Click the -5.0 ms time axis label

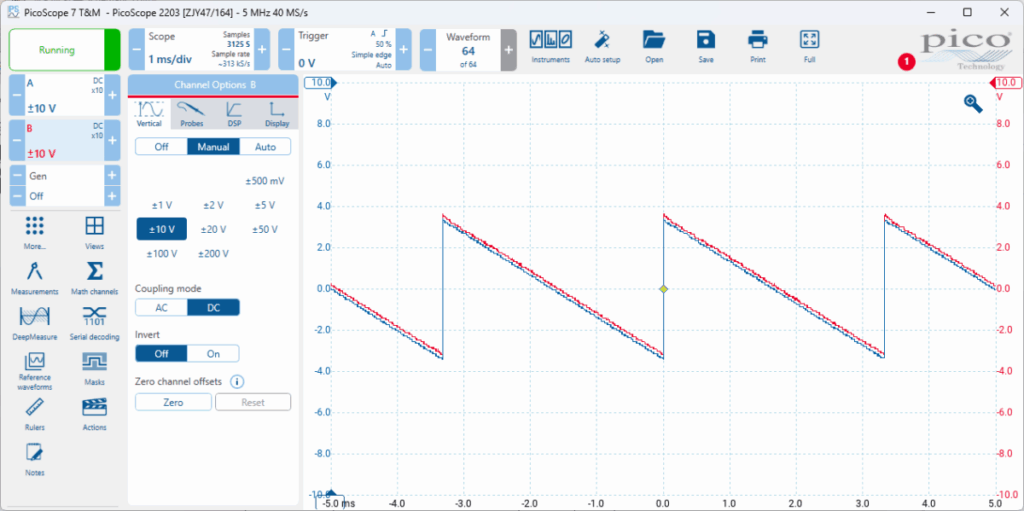pyautogui.click(x=336, y=504)
